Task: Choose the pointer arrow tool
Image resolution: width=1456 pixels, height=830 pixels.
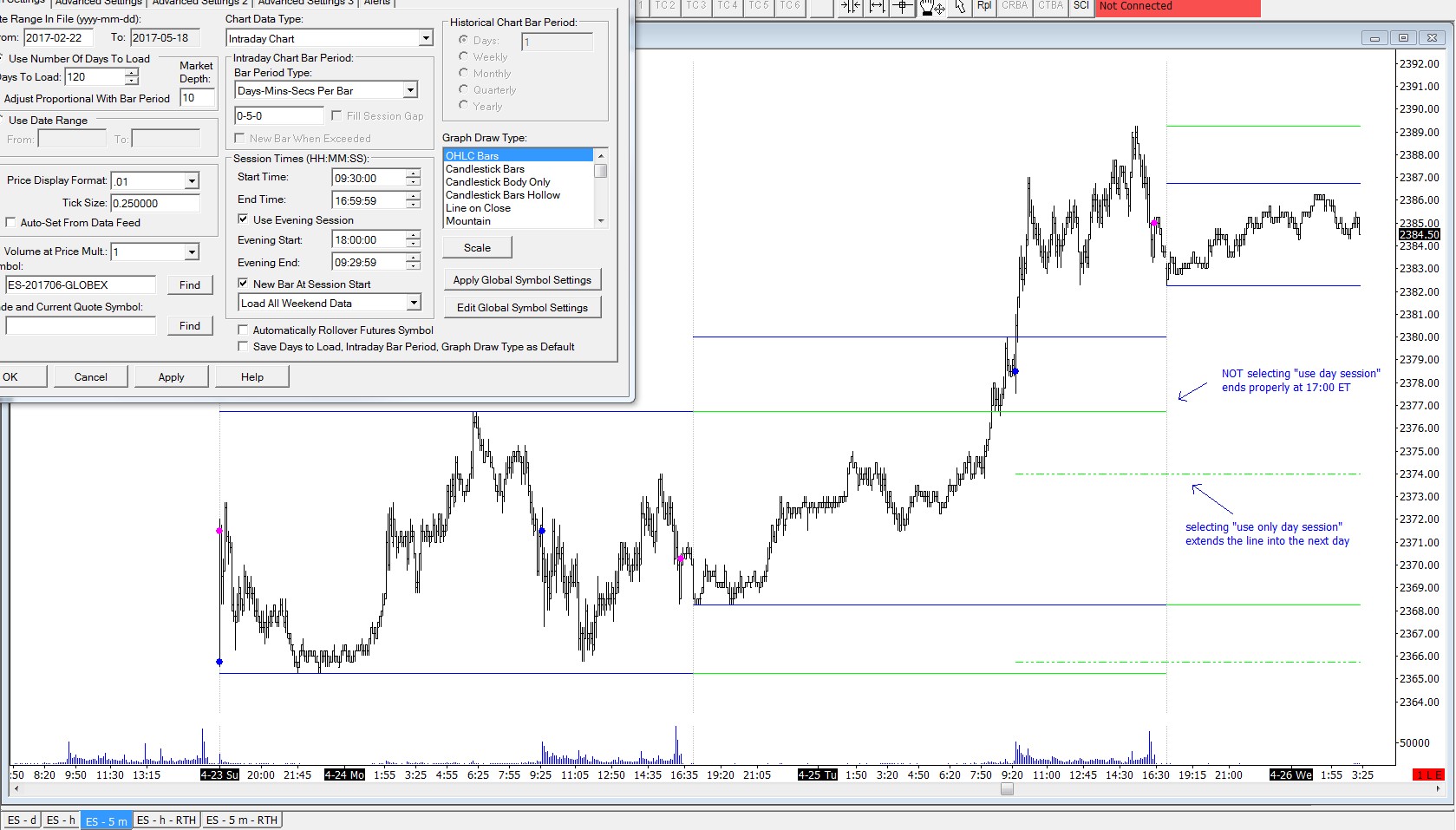Action: (959, 7)
